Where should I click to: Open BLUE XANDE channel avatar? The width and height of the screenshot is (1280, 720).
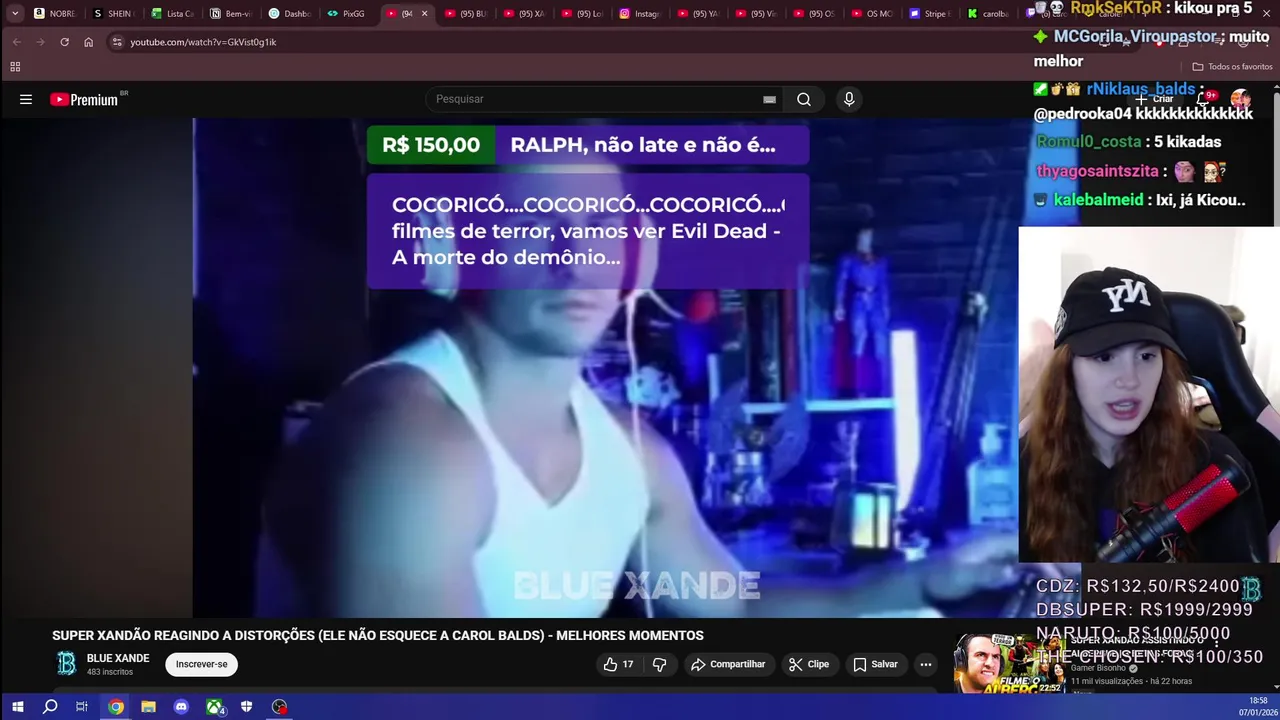[66, 664]
